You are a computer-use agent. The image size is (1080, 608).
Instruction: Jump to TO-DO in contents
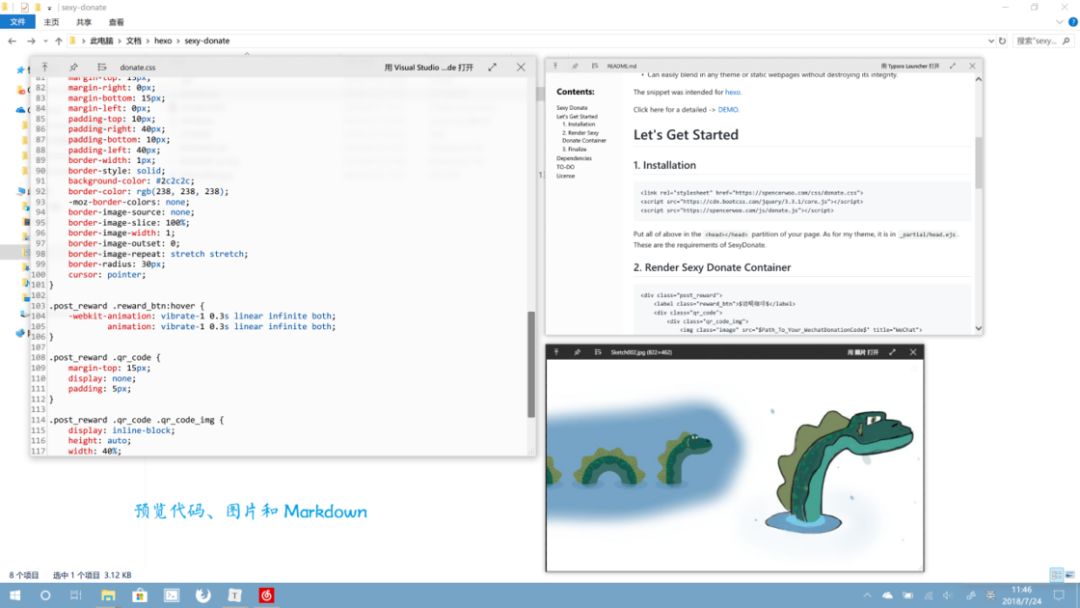[x=565, y=167]
